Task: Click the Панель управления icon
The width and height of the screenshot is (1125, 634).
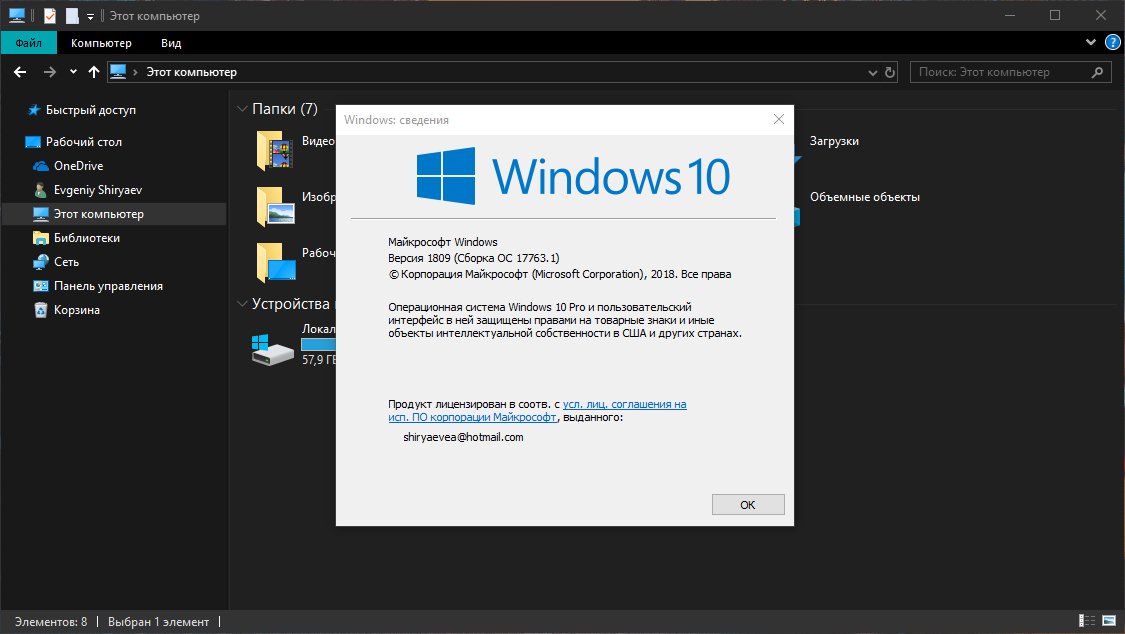Action: point(41,285)
